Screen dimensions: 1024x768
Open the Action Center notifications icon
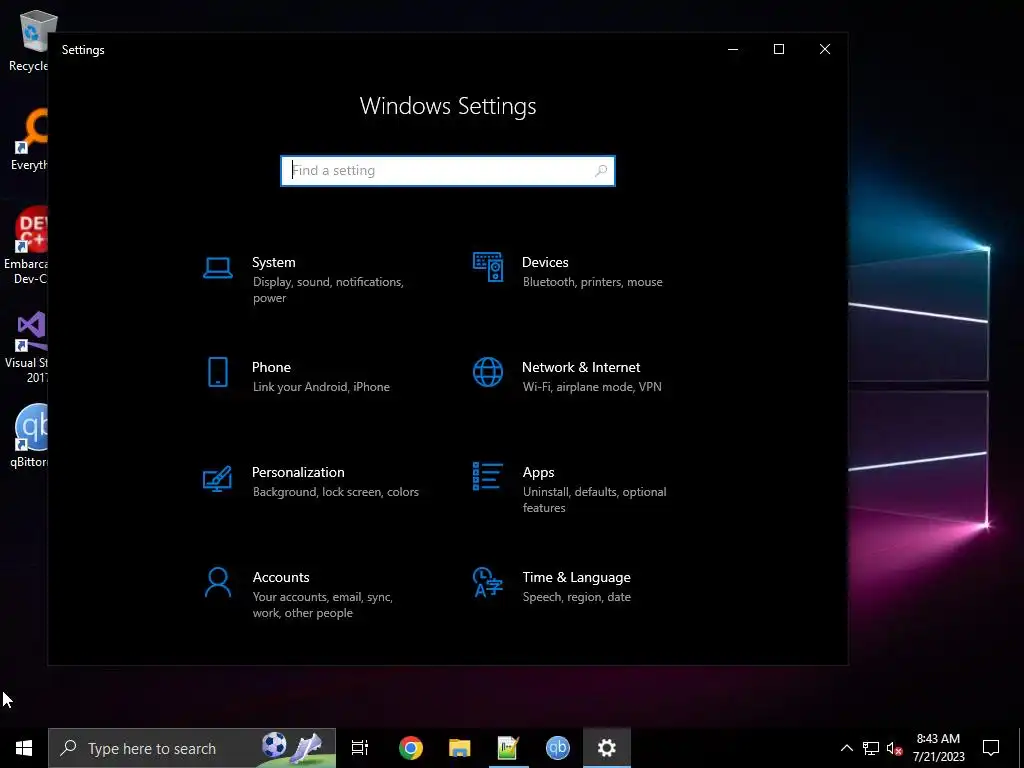coord(991,748)
